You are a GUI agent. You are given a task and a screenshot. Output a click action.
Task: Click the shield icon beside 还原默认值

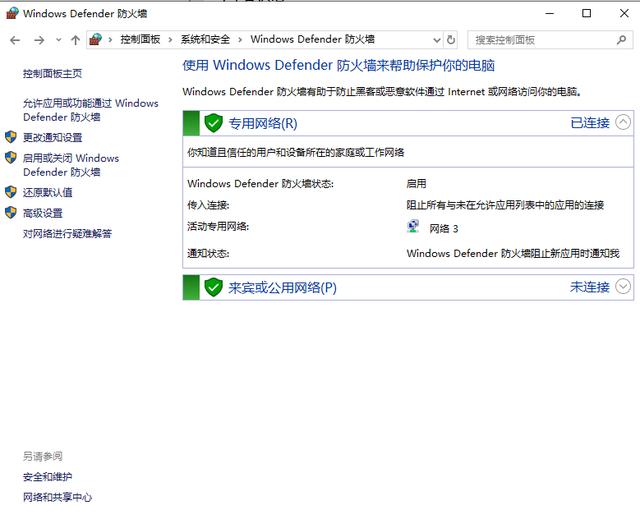pyautogui.click(x=11, y=192)
